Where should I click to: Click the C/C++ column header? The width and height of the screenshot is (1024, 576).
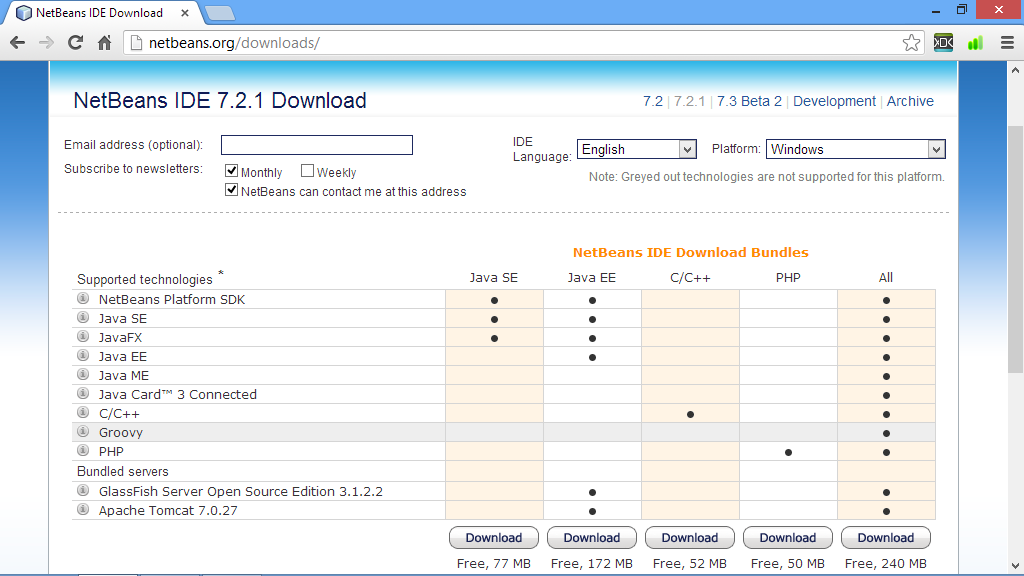(x=690, y=278)
